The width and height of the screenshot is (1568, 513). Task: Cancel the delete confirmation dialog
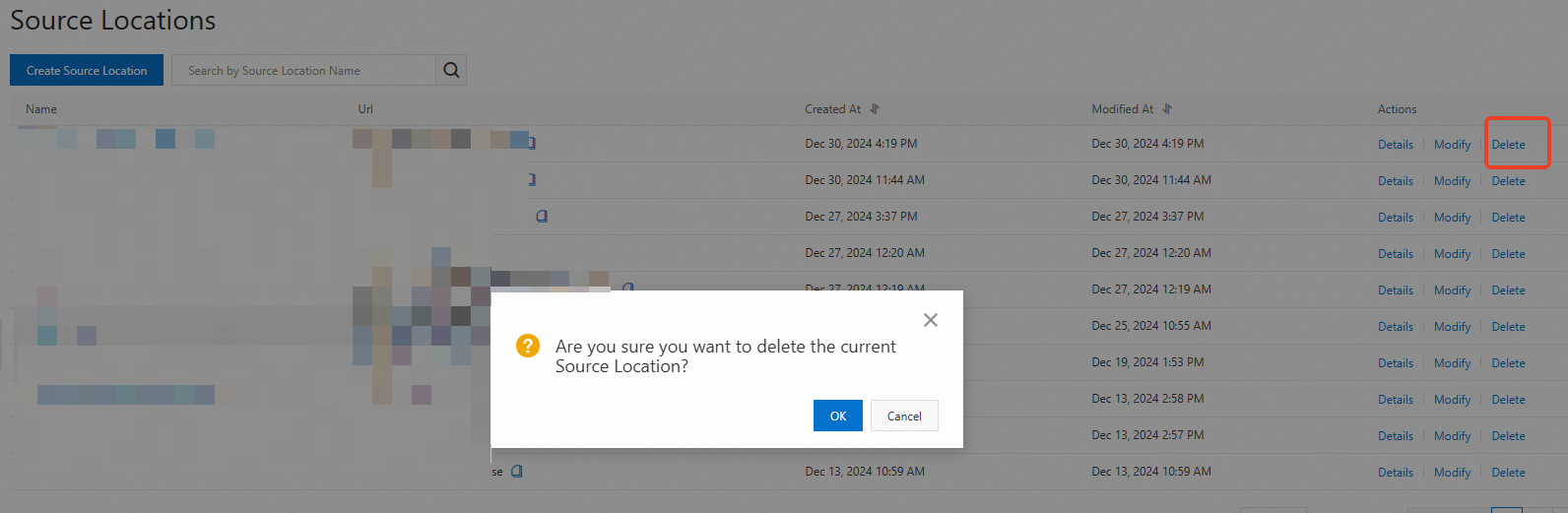pos(904,416)
